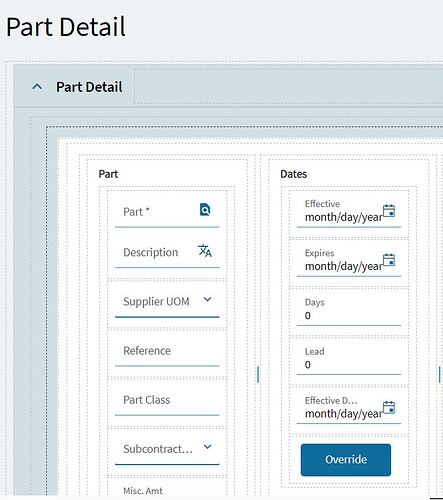Click the splitter handle between Part and Dates
The image size is (443, 500).
tap(258, 374)
